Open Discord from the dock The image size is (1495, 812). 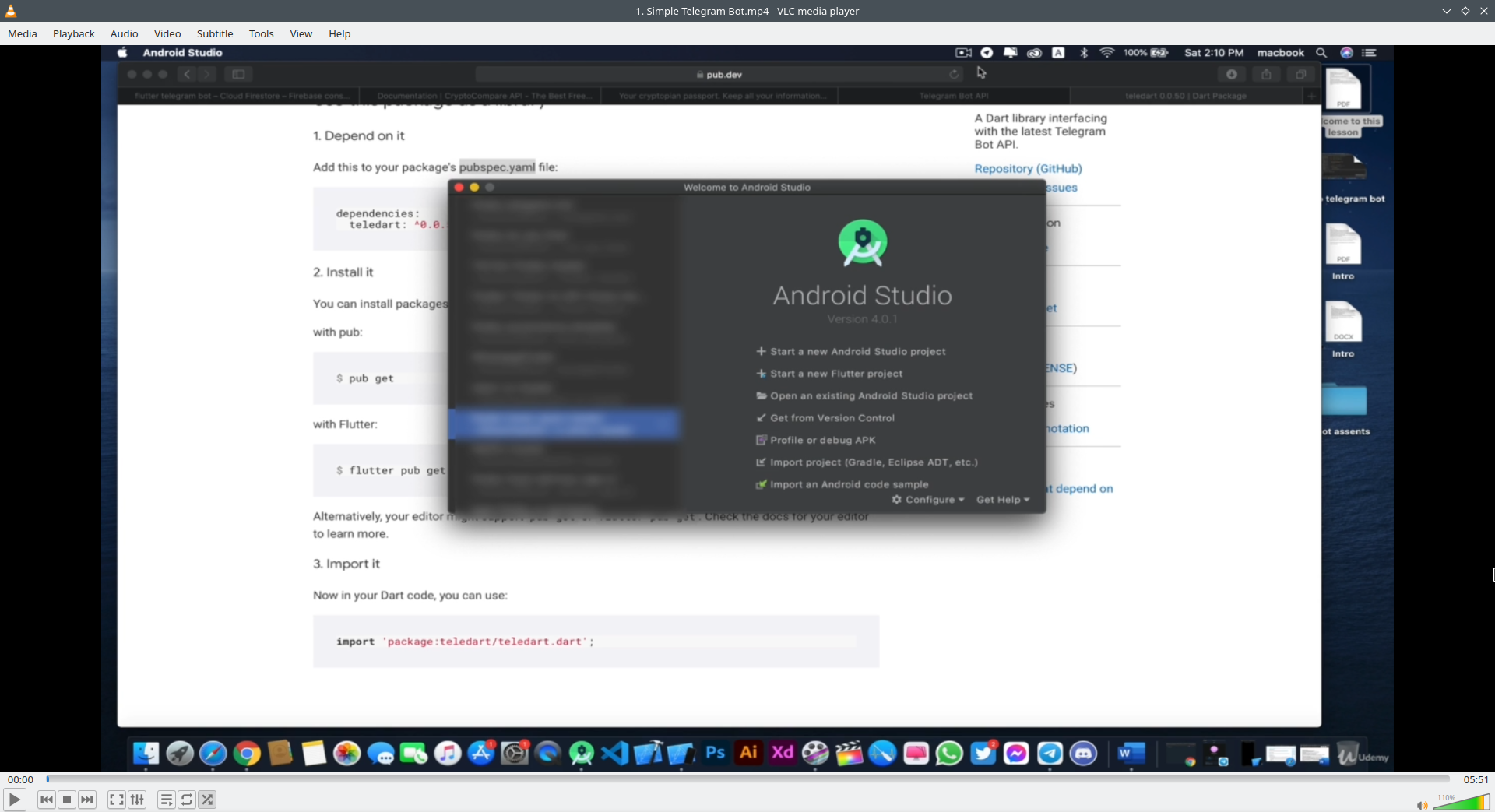coord(1083,754)
